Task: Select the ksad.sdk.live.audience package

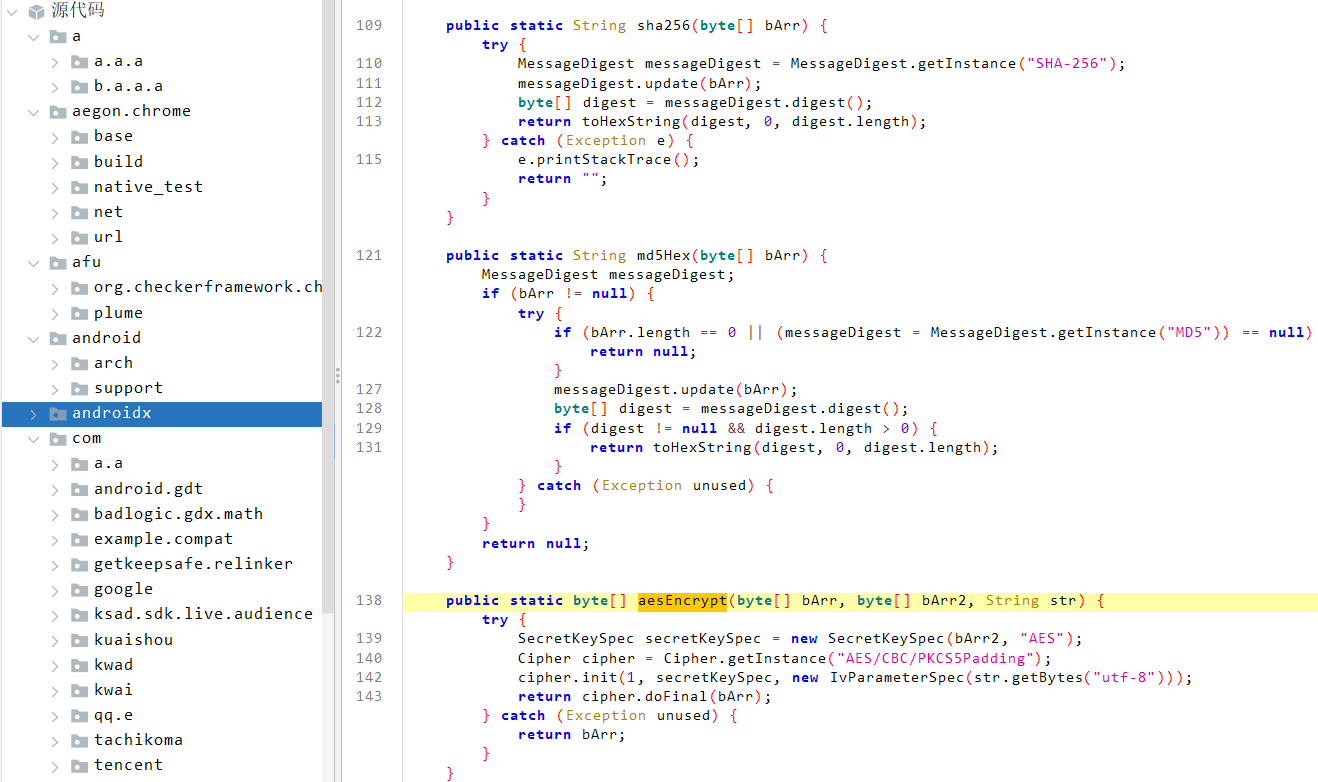Action: [x=203, y=614]
